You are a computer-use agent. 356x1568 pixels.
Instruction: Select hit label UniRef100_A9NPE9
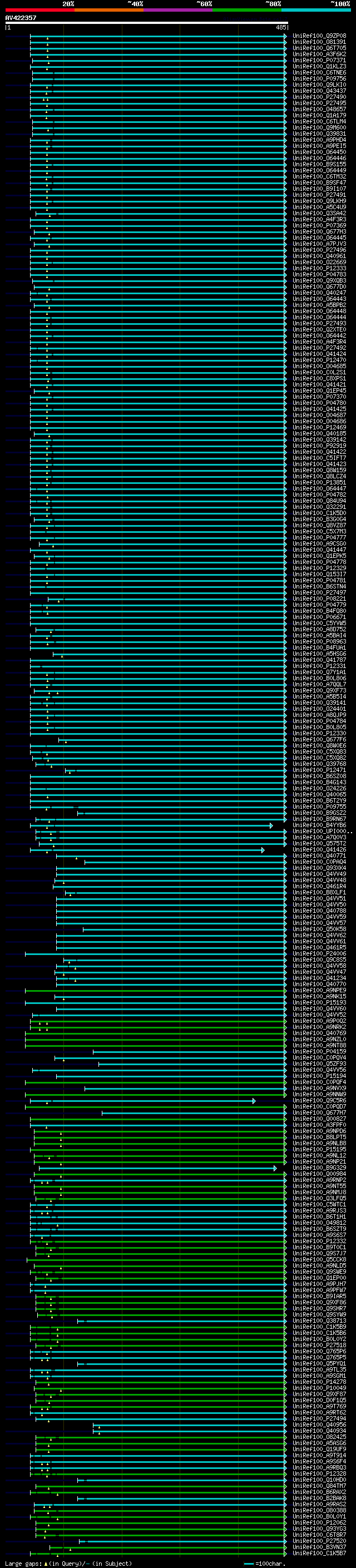(x=319, y=990)
